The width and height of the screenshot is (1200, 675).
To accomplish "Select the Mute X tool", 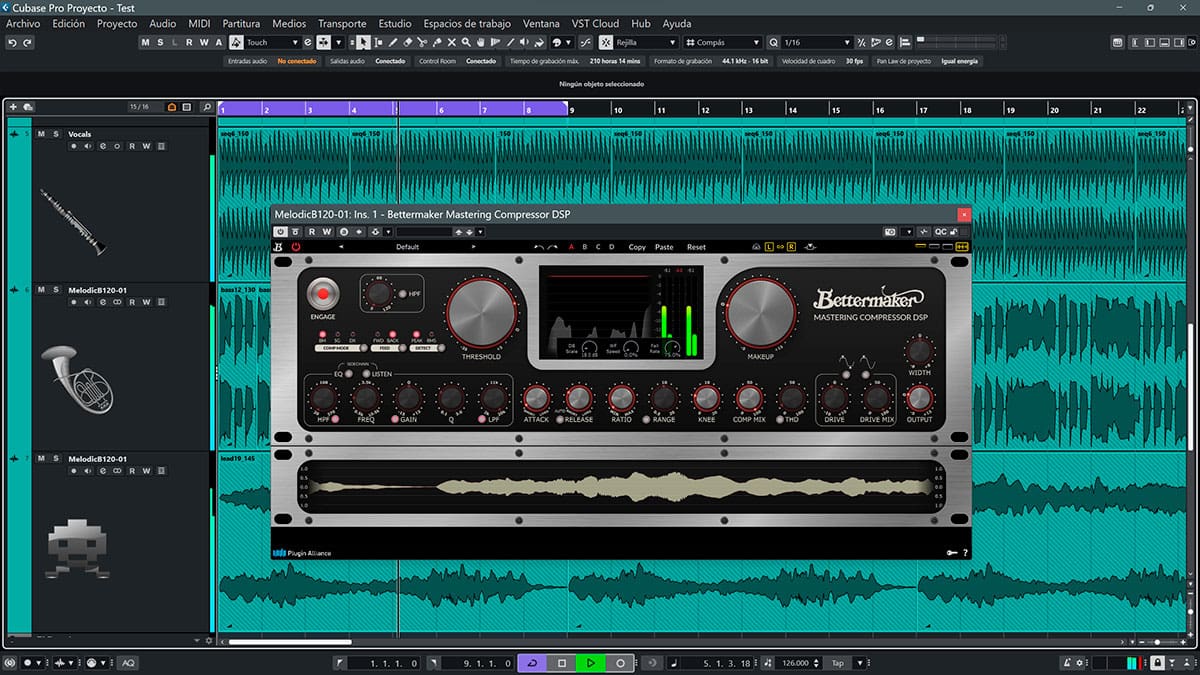I will pos(452,43).
